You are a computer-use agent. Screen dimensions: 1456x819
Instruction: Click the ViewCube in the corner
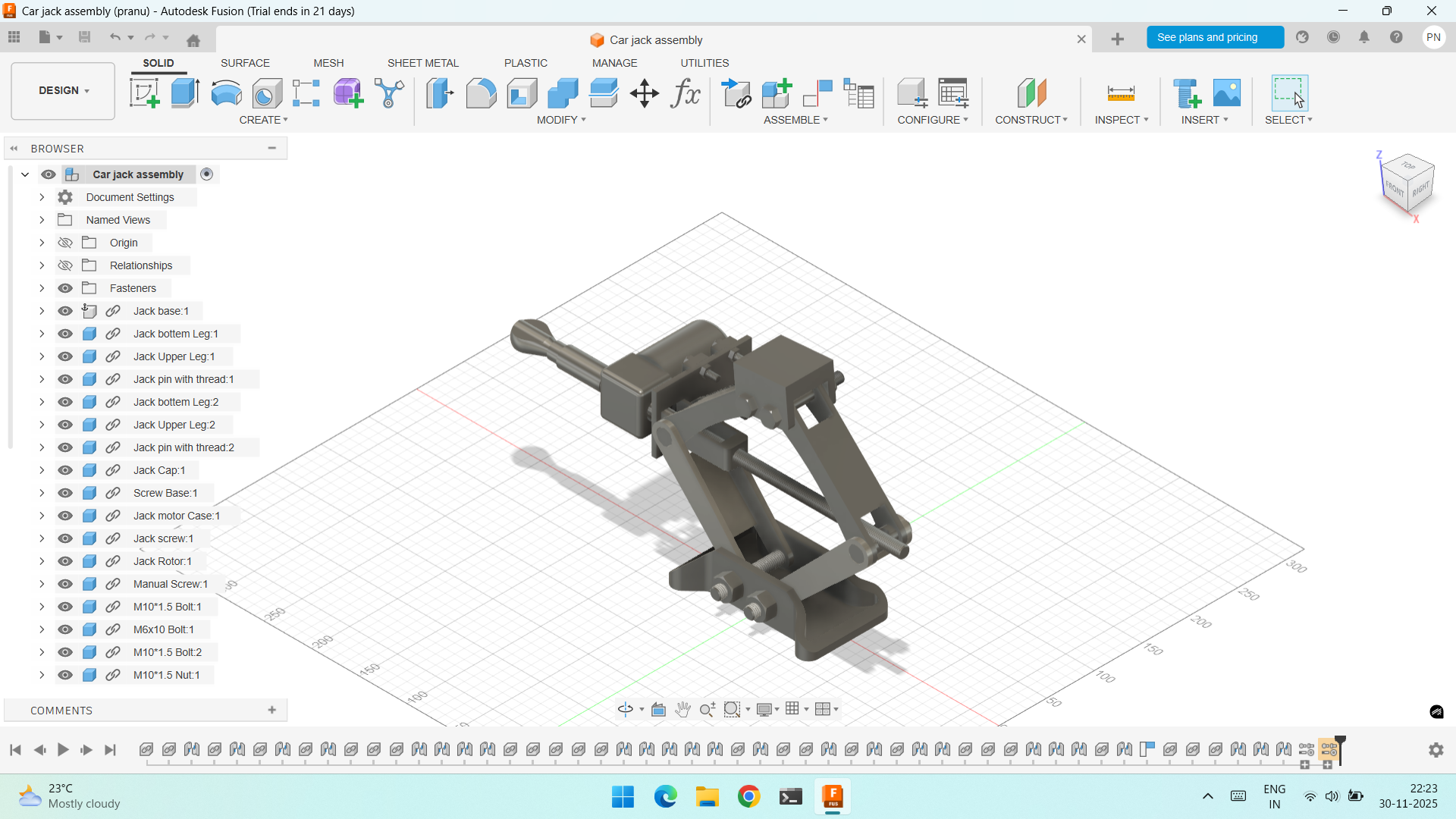coord(1408,184)
